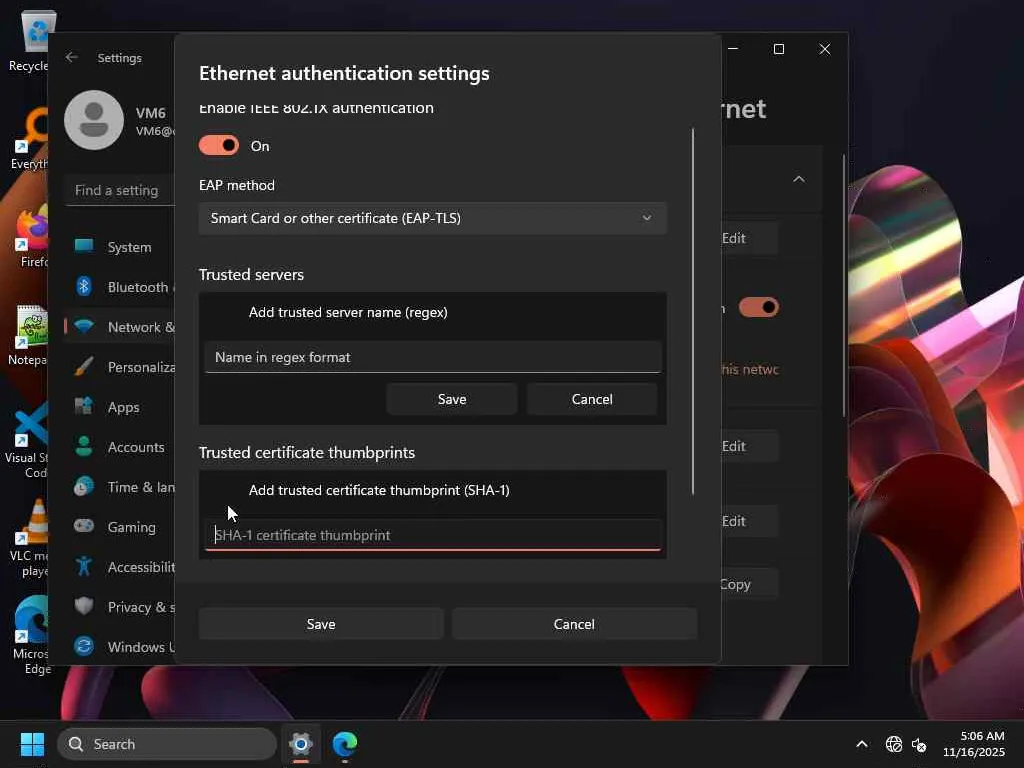This screenshot has width=1024, height=768.
Task: Open the Start menu
Action: [x=32, y=744]
